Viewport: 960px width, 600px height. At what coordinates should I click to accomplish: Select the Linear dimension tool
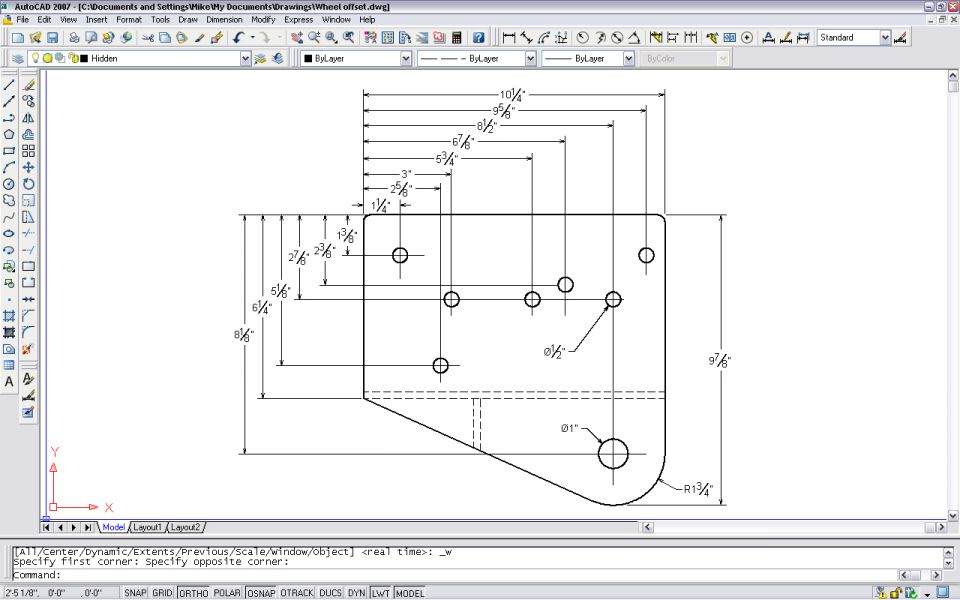(x=509, y=38)
